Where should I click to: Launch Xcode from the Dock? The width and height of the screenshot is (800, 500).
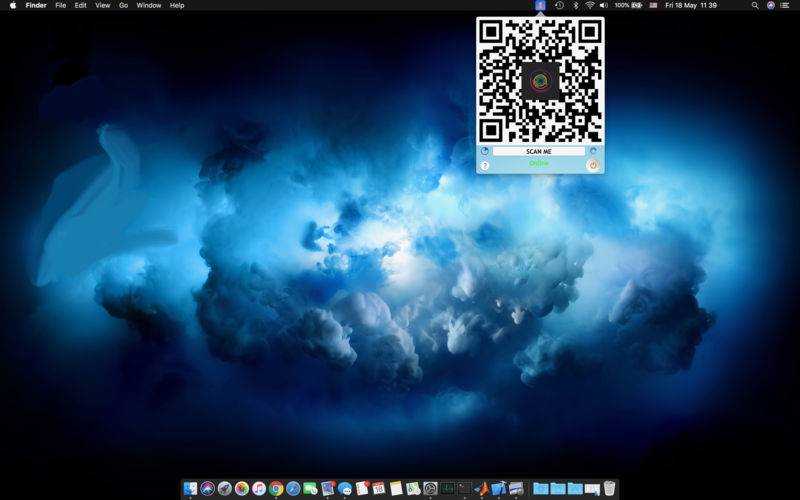click(498, 488)
